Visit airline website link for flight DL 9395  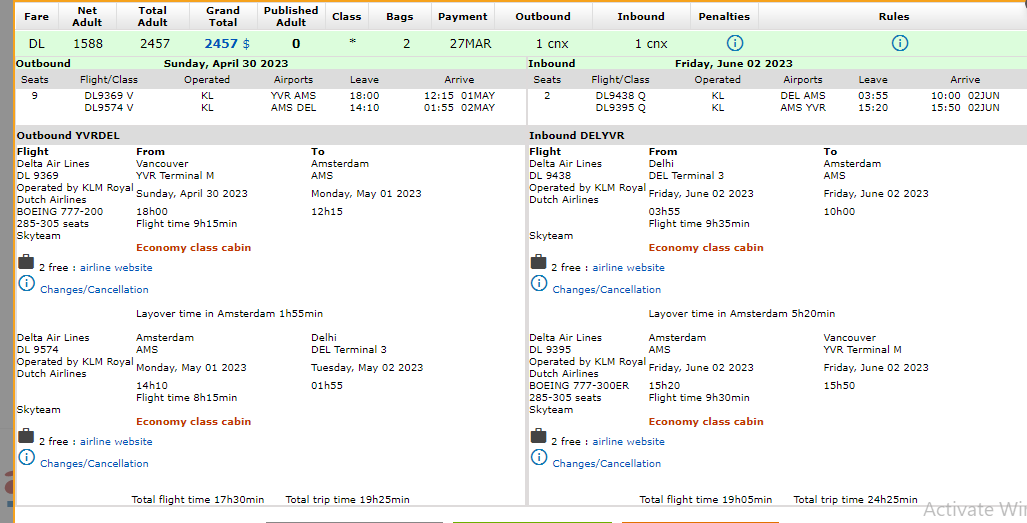[628, 442]
